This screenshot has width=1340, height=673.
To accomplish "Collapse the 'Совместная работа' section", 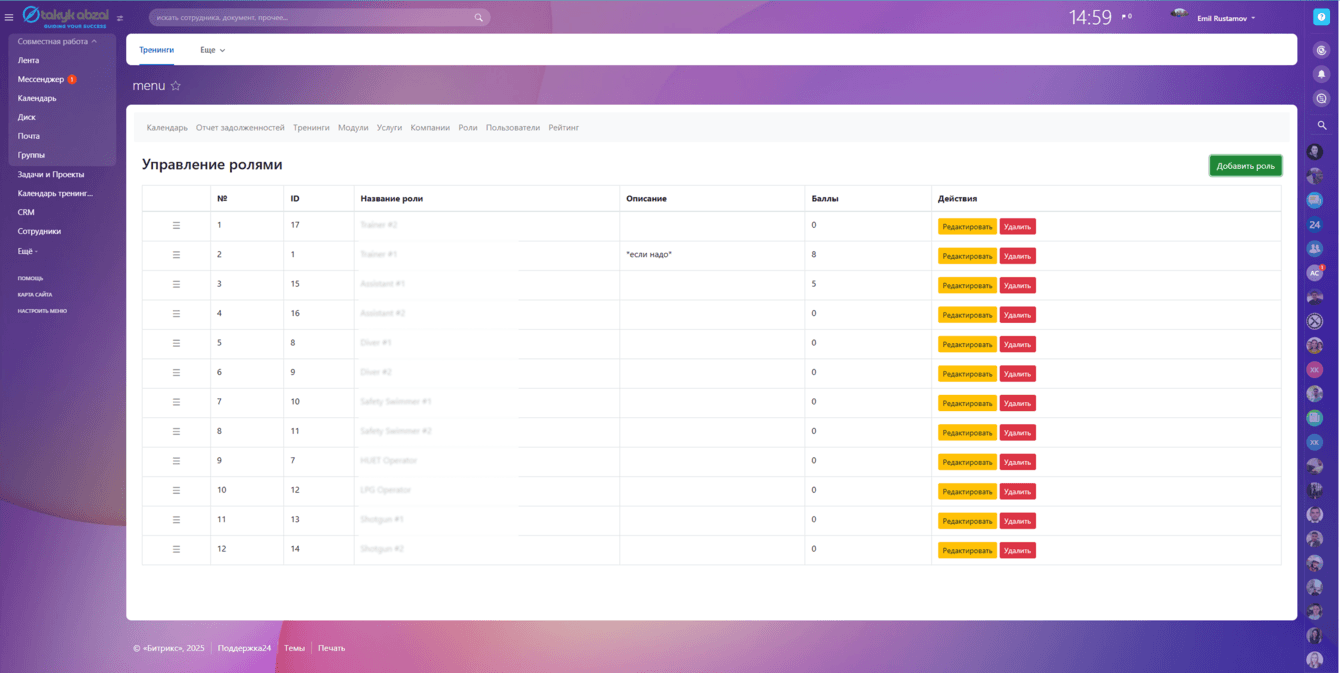I will pyautogui.click(x=57, y=42).
